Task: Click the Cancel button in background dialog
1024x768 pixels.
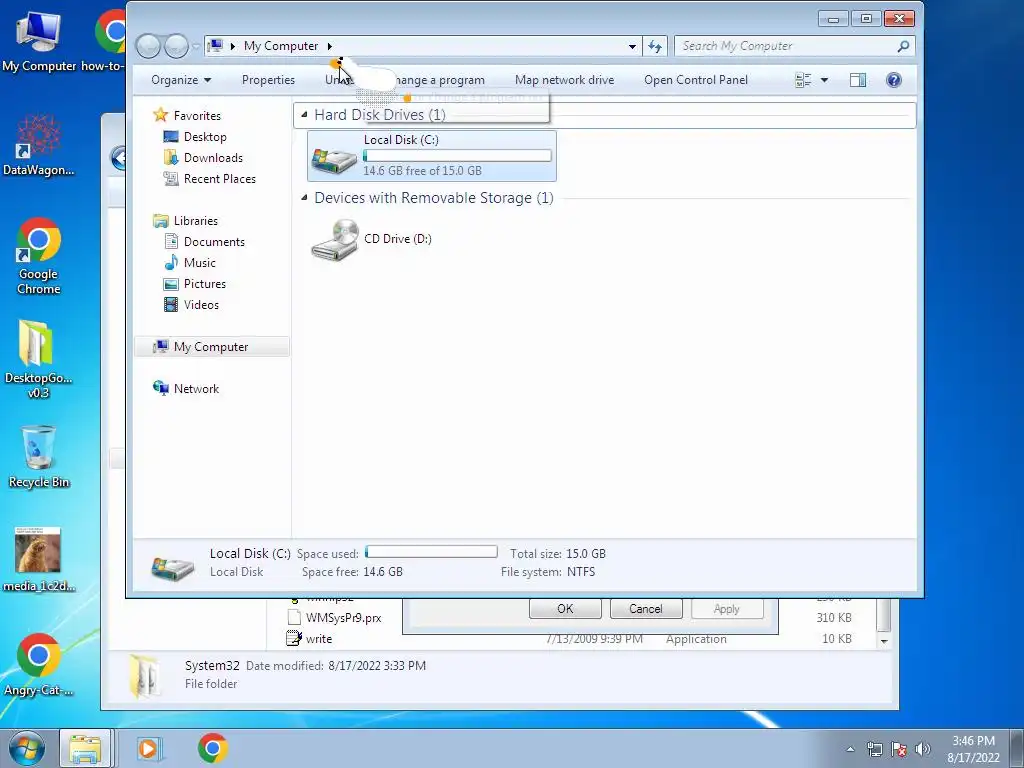Action: click(x=645, y=609)
